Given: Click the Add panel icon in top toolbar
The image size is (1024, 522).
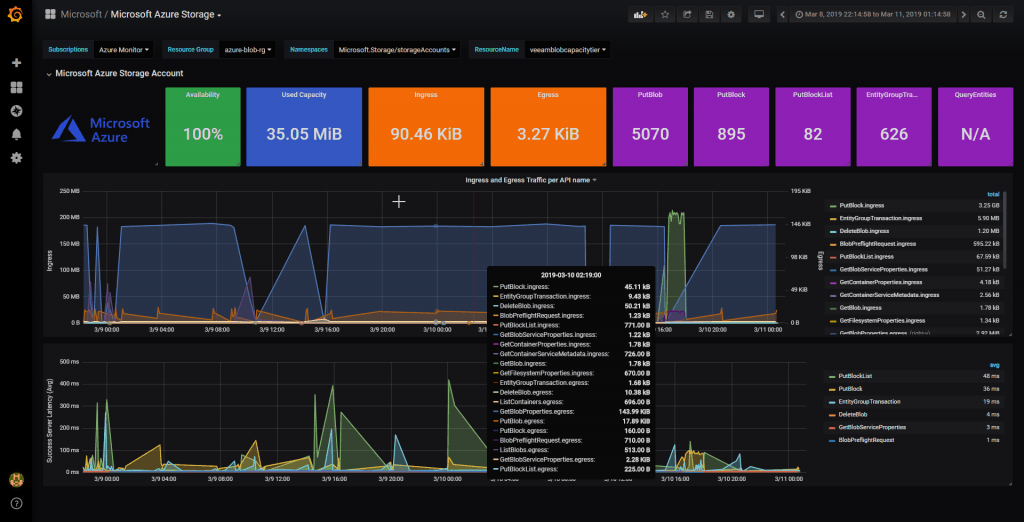Looking at the screenshot, I should pos(640,14).
